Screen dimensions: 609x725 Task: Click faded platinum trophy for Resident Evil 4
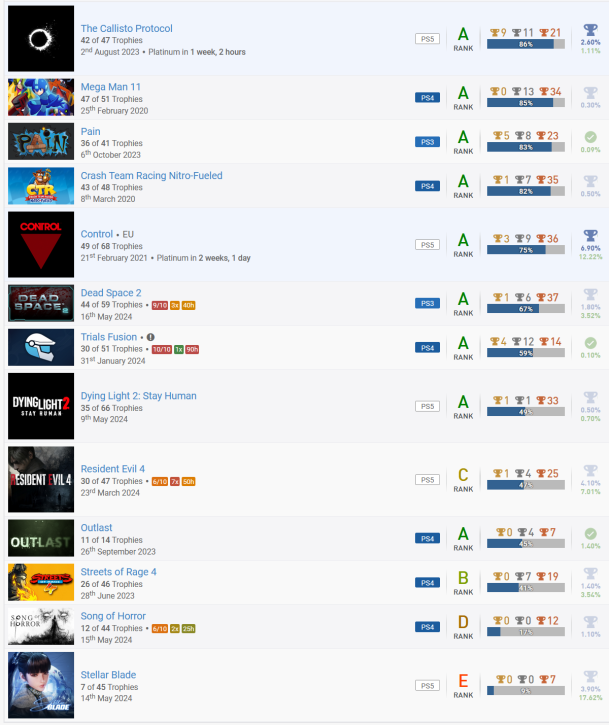click(x=591, y=471)
